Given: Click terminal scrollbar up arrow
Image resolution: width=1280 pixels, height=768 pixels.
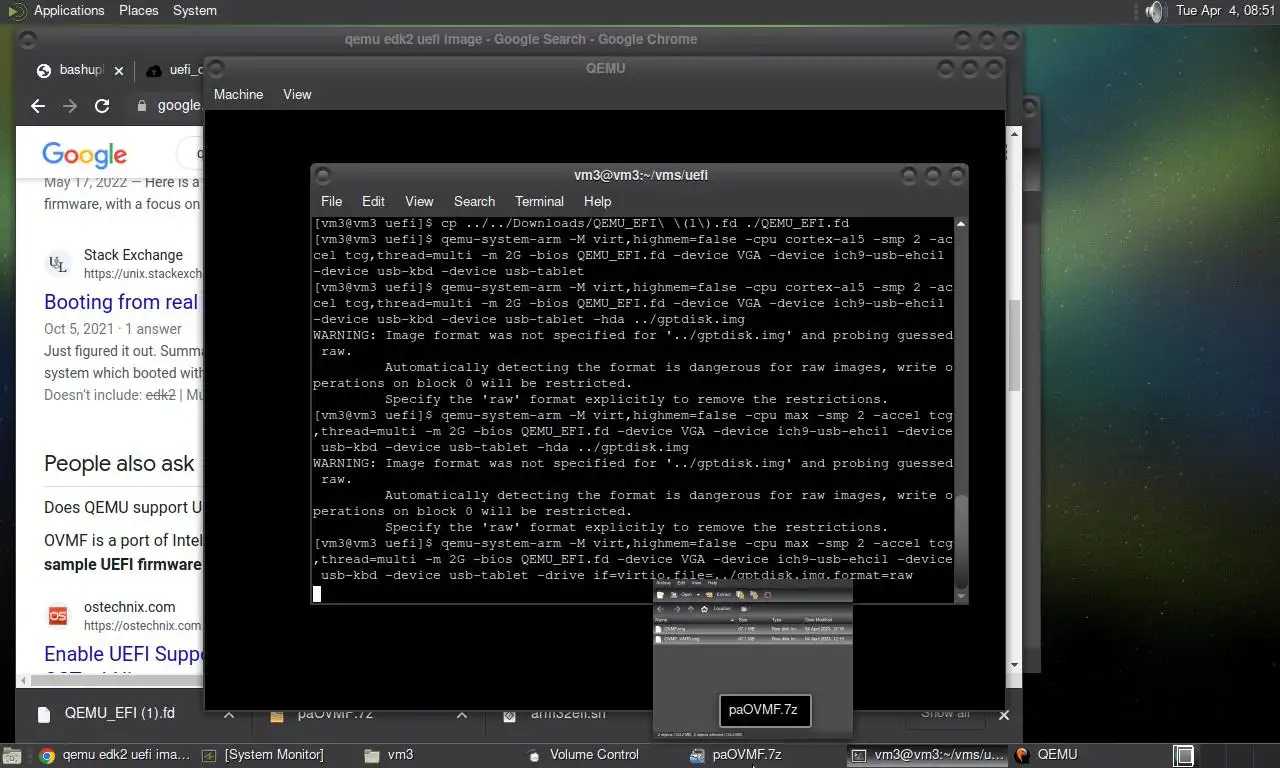Looking at the screenshot, I should [961, 224].
